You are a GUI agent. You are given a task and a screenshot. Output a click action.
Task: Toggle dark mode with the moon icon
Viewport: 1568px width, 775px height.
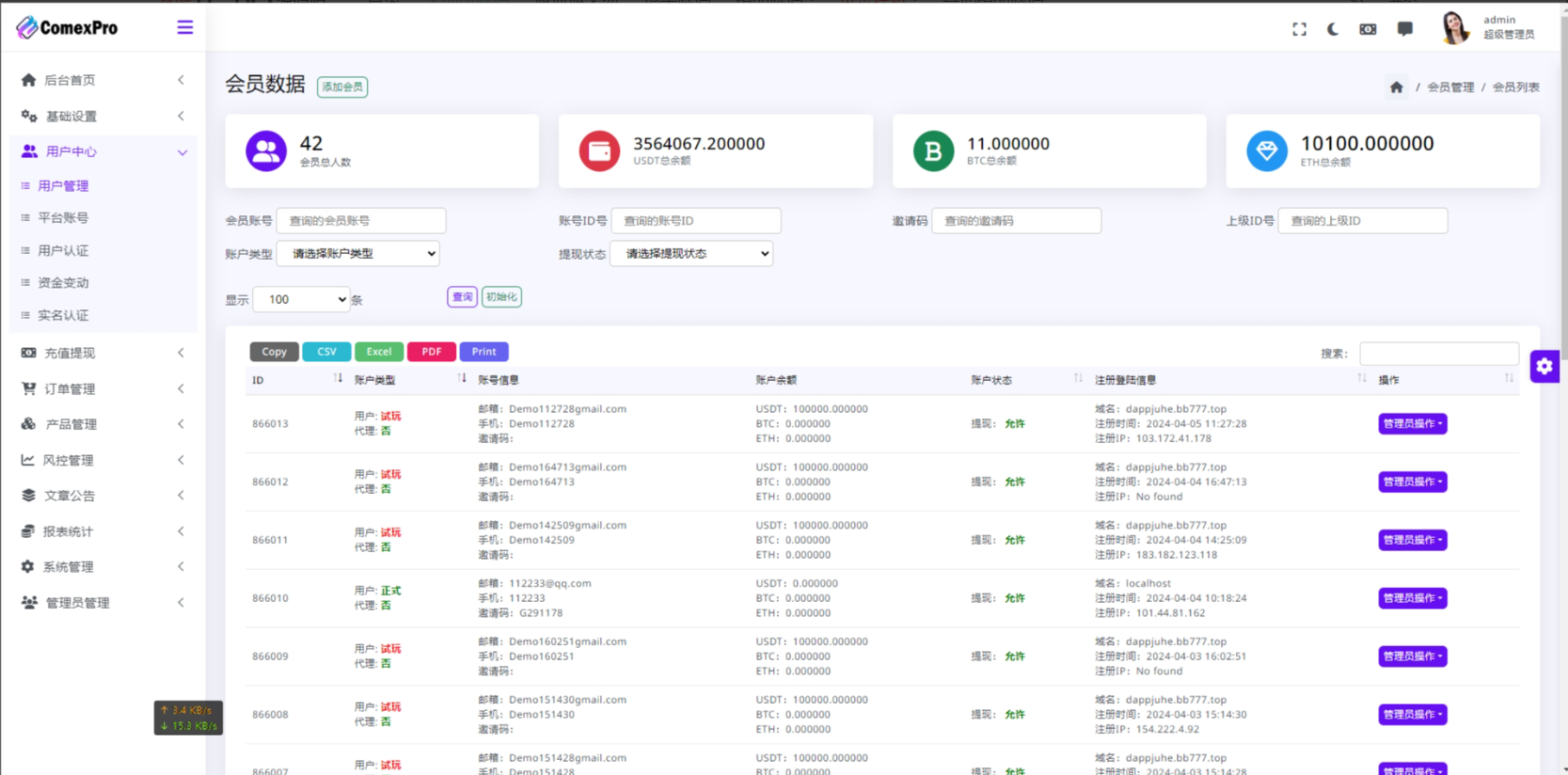coord(1333,29)
